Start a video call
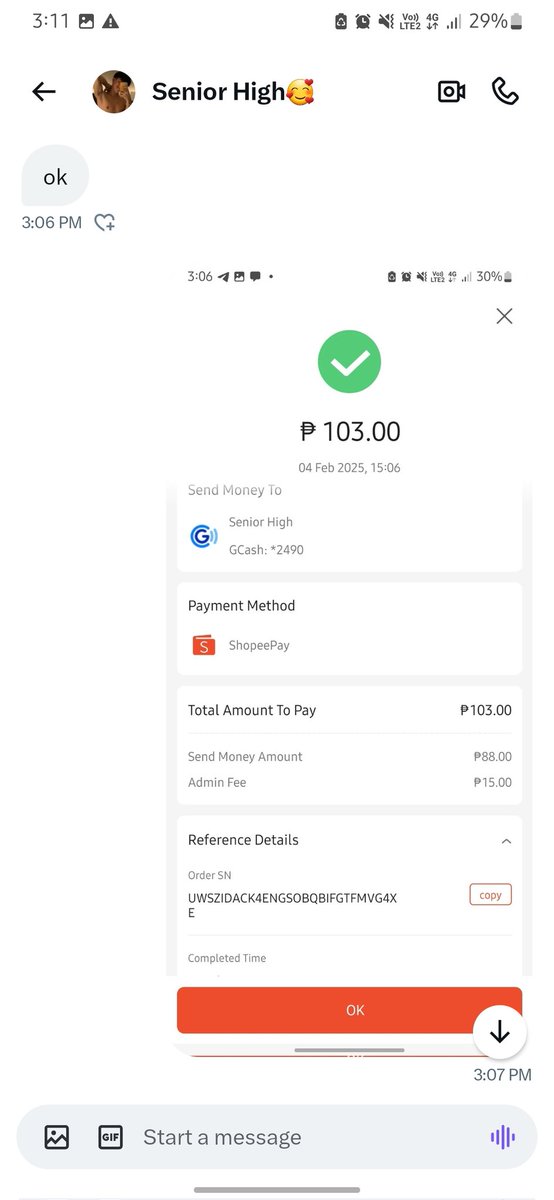This screenshot has height=1200, width=554. coord(452,92)
